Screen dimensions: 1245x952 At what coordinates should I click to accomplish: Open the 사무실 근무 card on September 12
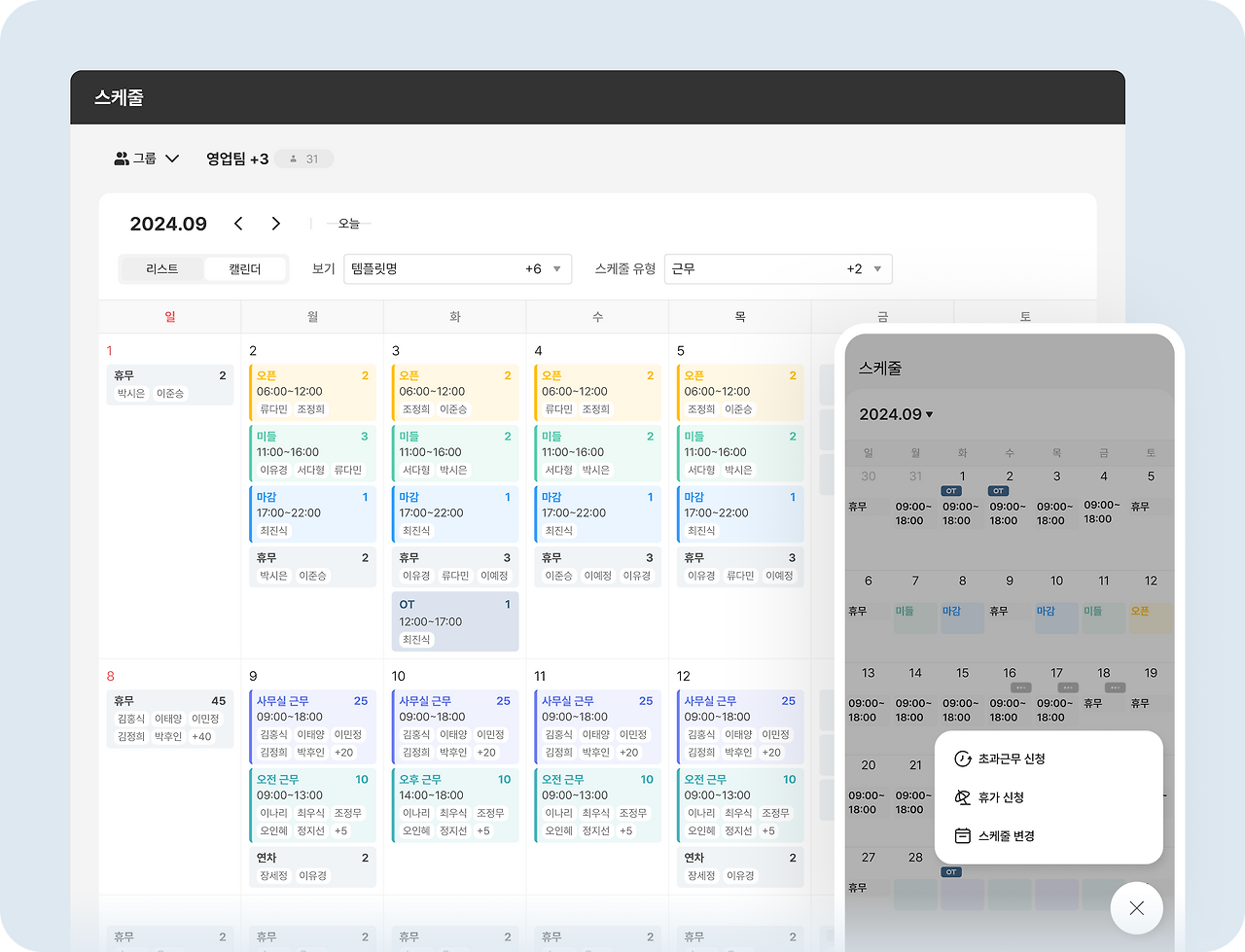click(740, 727)
